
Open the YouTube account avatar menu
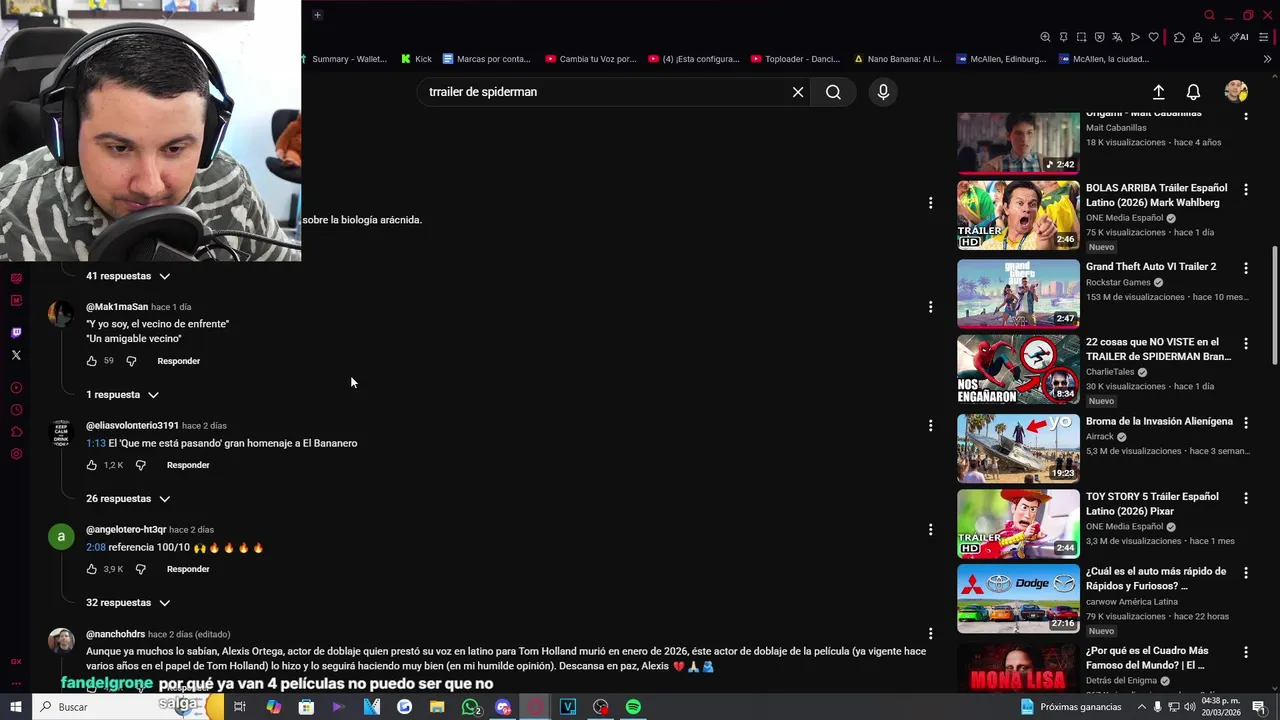tap(1236, 92)
